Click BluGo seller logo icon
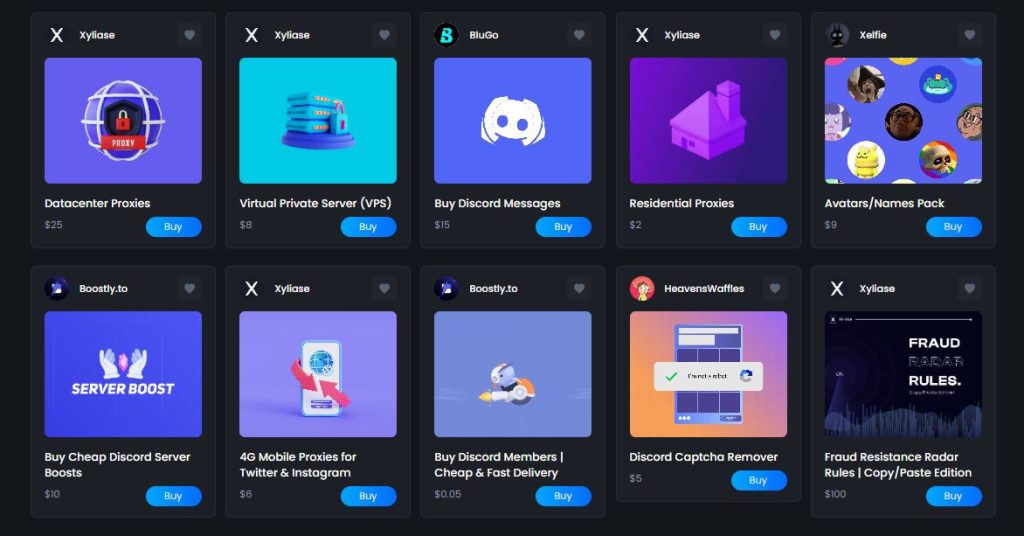Screen dimensions: 1024x536 pyautogui.click(x=446, y=35)
